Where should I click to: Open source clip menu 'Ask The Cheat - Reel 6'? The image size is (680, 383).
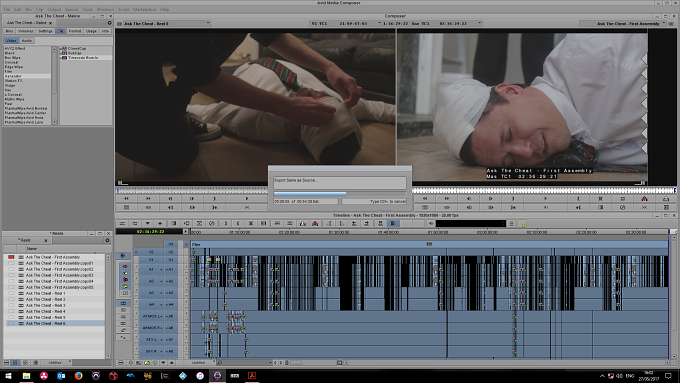[167, 23]
